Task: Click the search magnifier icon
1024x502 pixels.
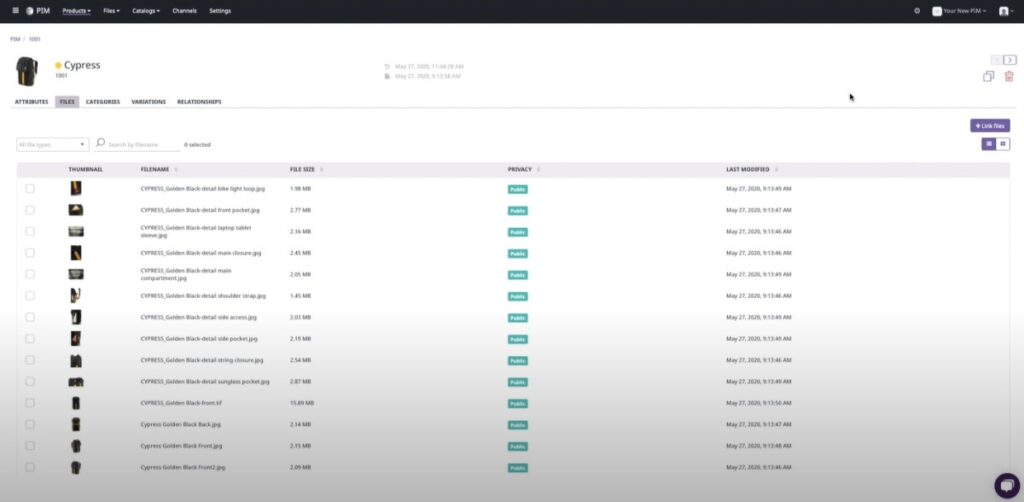Action: click(101, 142)
